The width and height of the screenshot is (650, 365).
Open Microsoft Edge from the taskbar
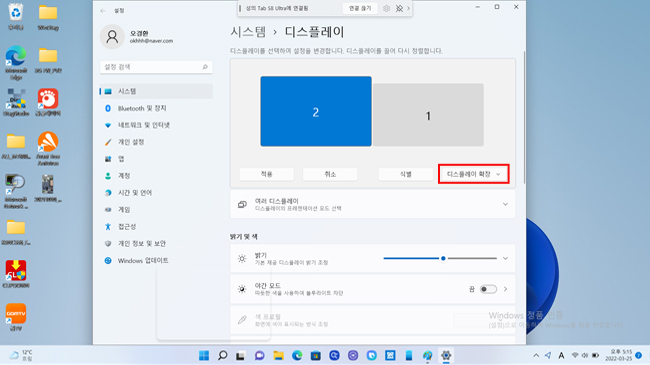(297, 355)
